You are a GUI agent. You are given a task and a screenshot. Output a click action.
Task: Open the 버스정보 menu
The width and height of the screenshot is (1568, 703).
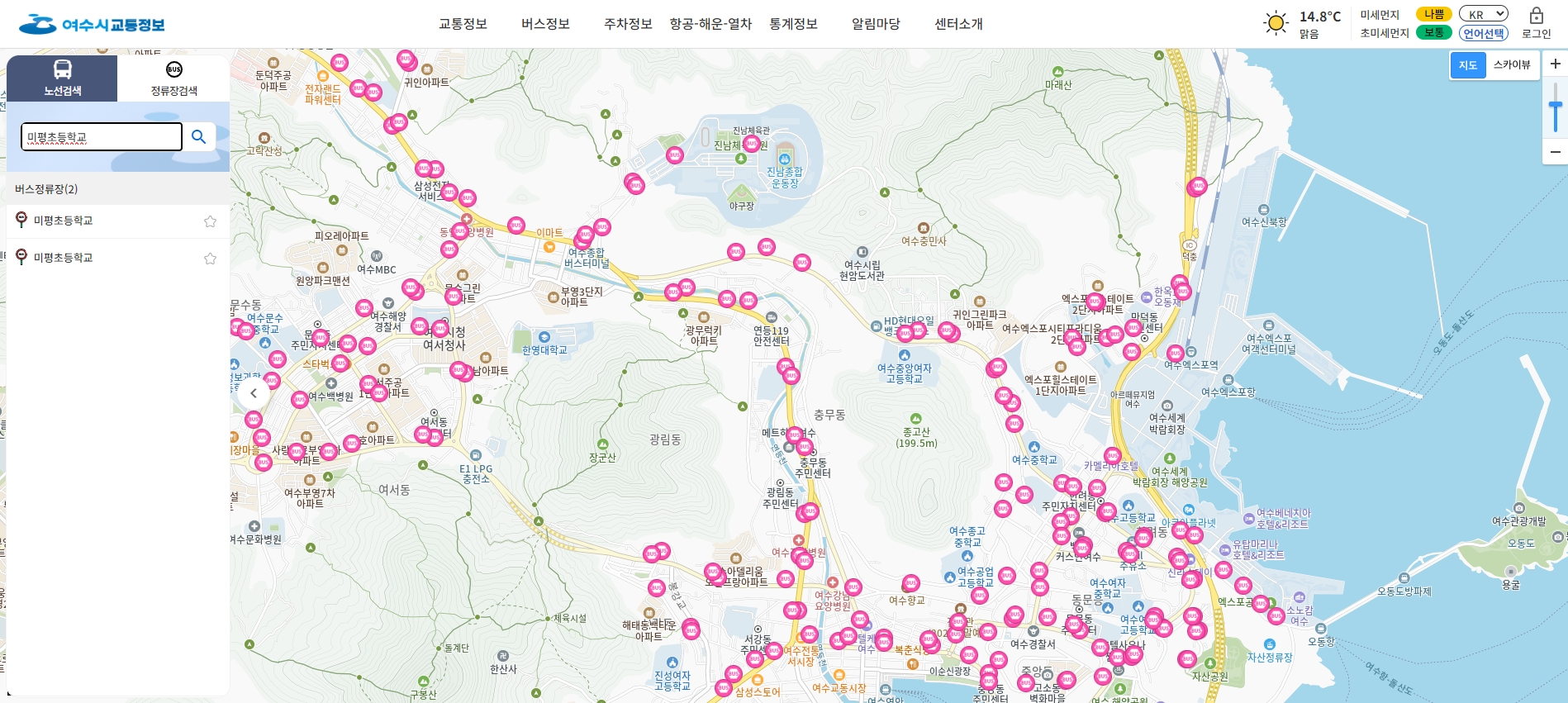pos(545,24)
